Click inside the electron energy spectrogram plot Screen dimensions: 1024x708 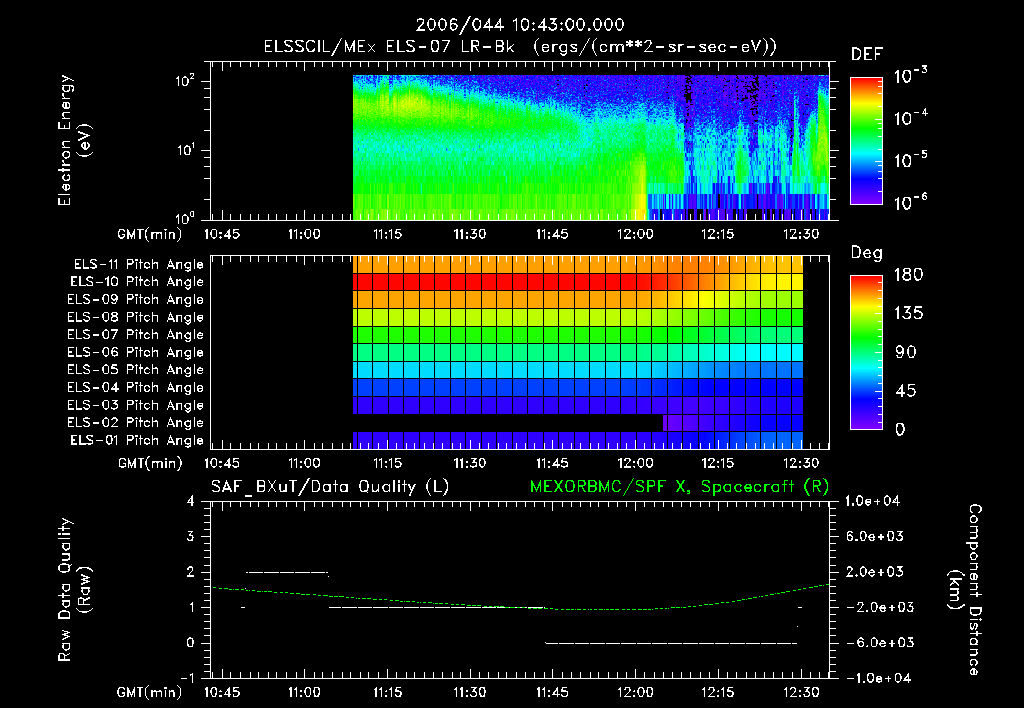click(520, 141)
